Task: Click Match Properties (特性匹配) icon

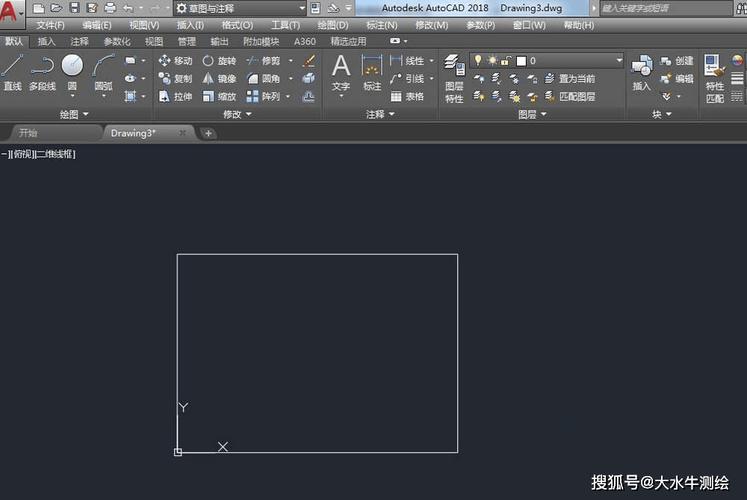Action: pyautogui.click(x=715, y=79)
